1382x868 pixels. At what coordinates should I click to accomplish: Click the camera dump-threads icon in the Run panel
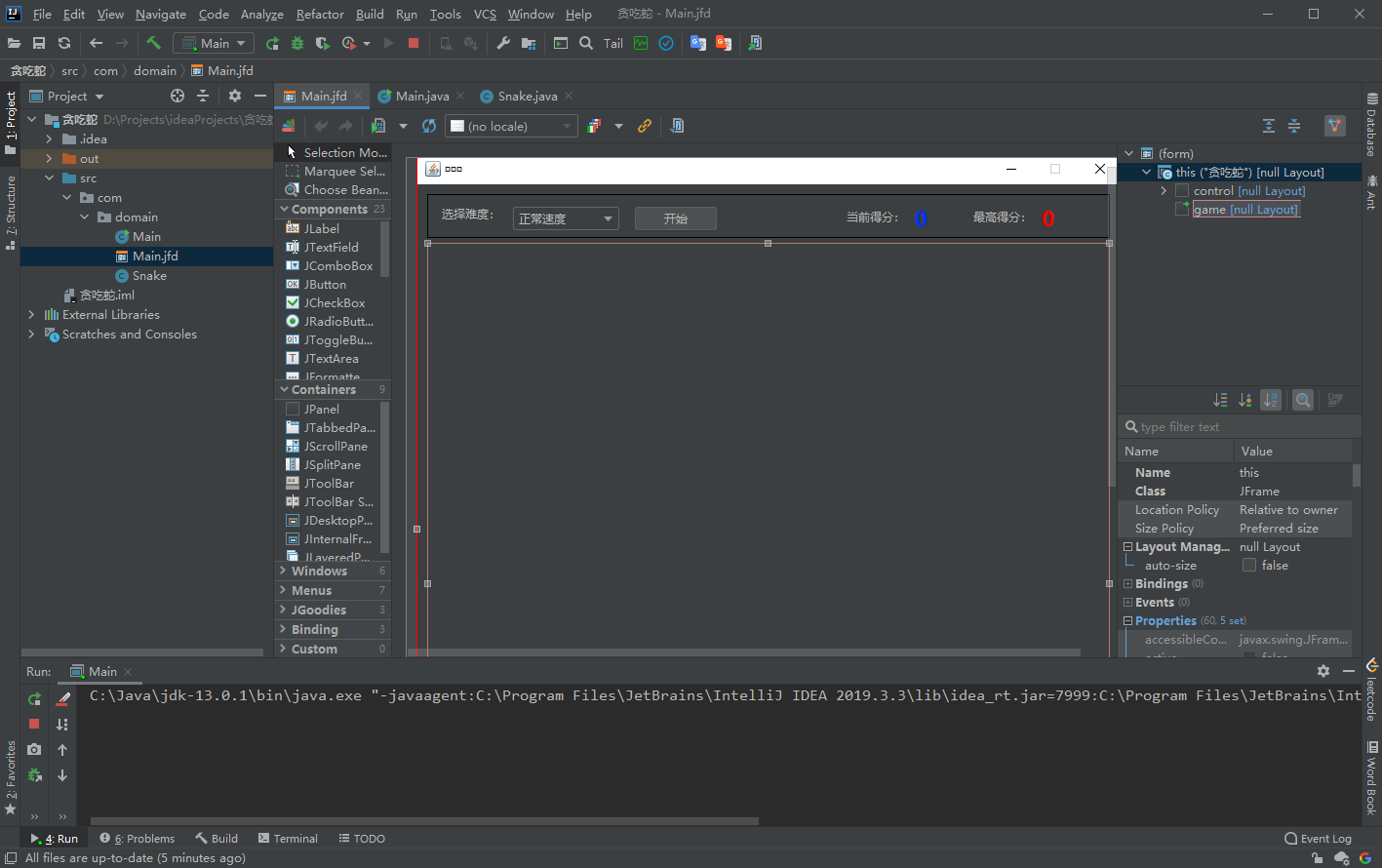[x=35, y=749]
